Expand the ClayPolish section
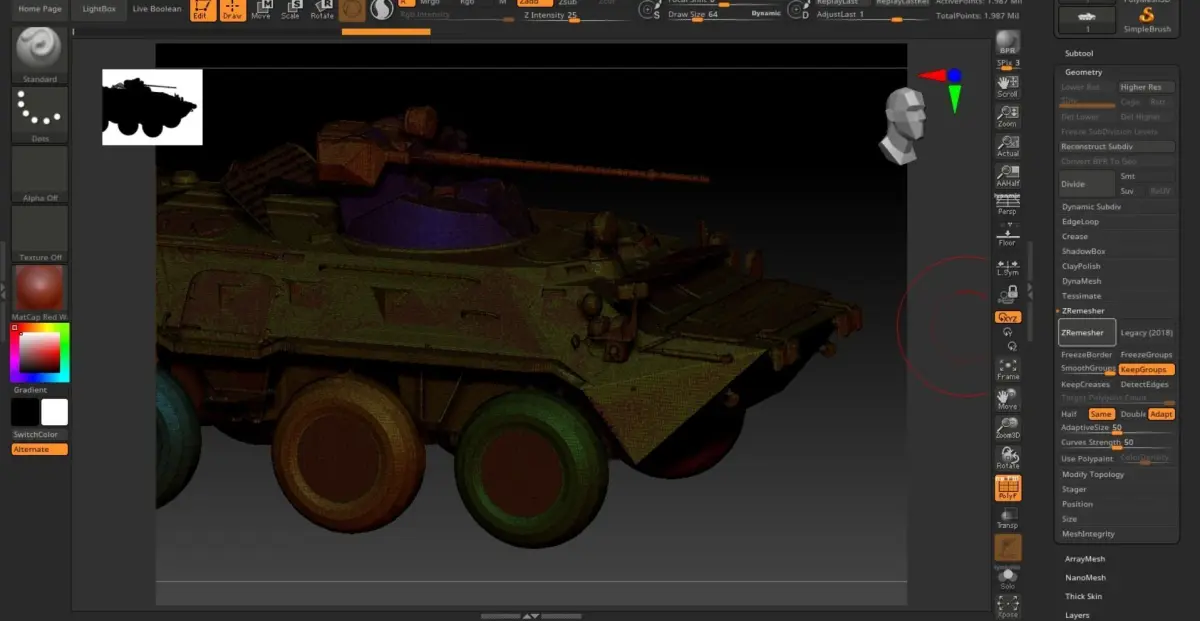1200x621 pixels. pyautogui.click(x=1081, y=266)
